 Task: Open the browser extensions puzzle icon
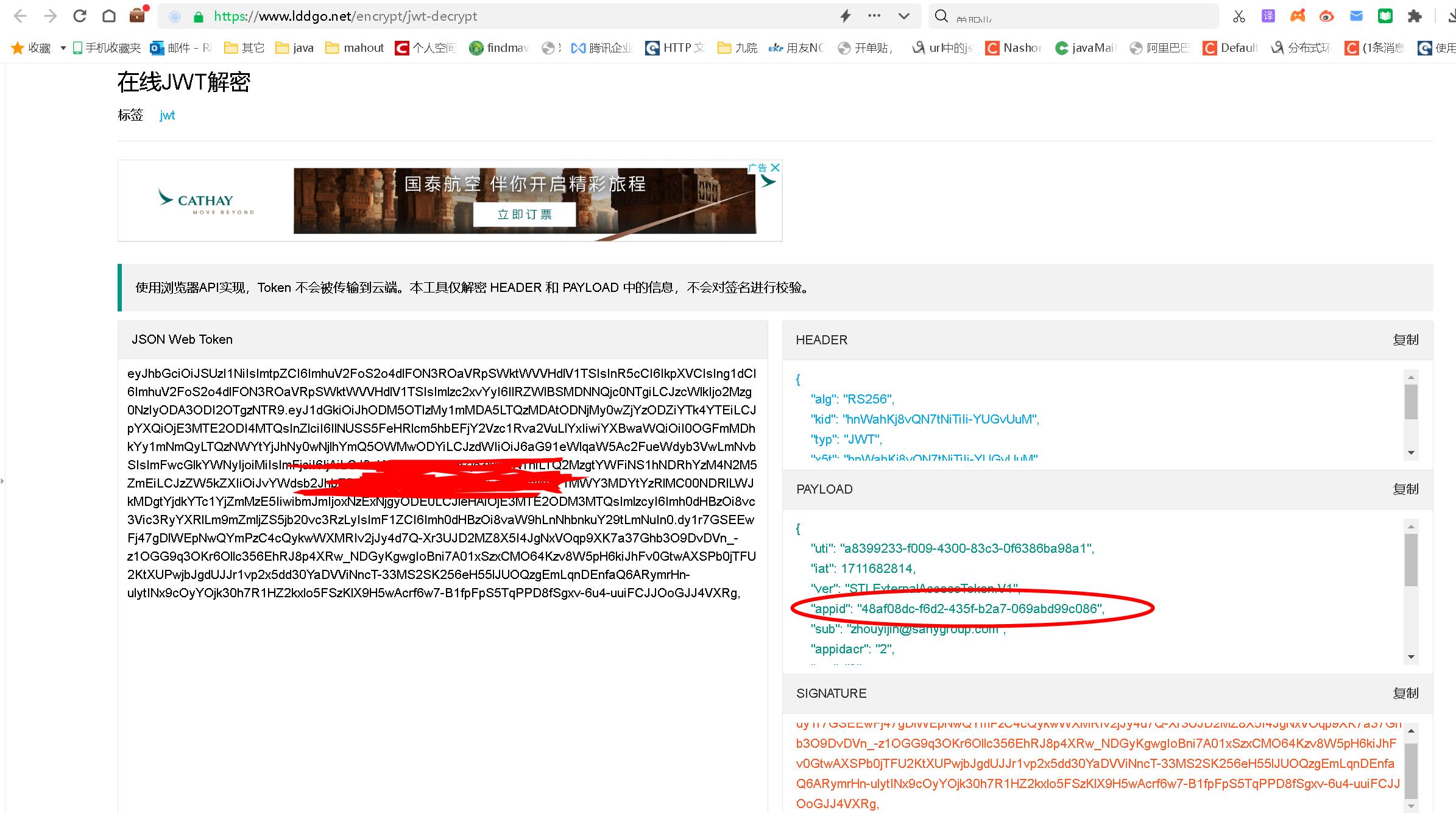[1415, 16]
